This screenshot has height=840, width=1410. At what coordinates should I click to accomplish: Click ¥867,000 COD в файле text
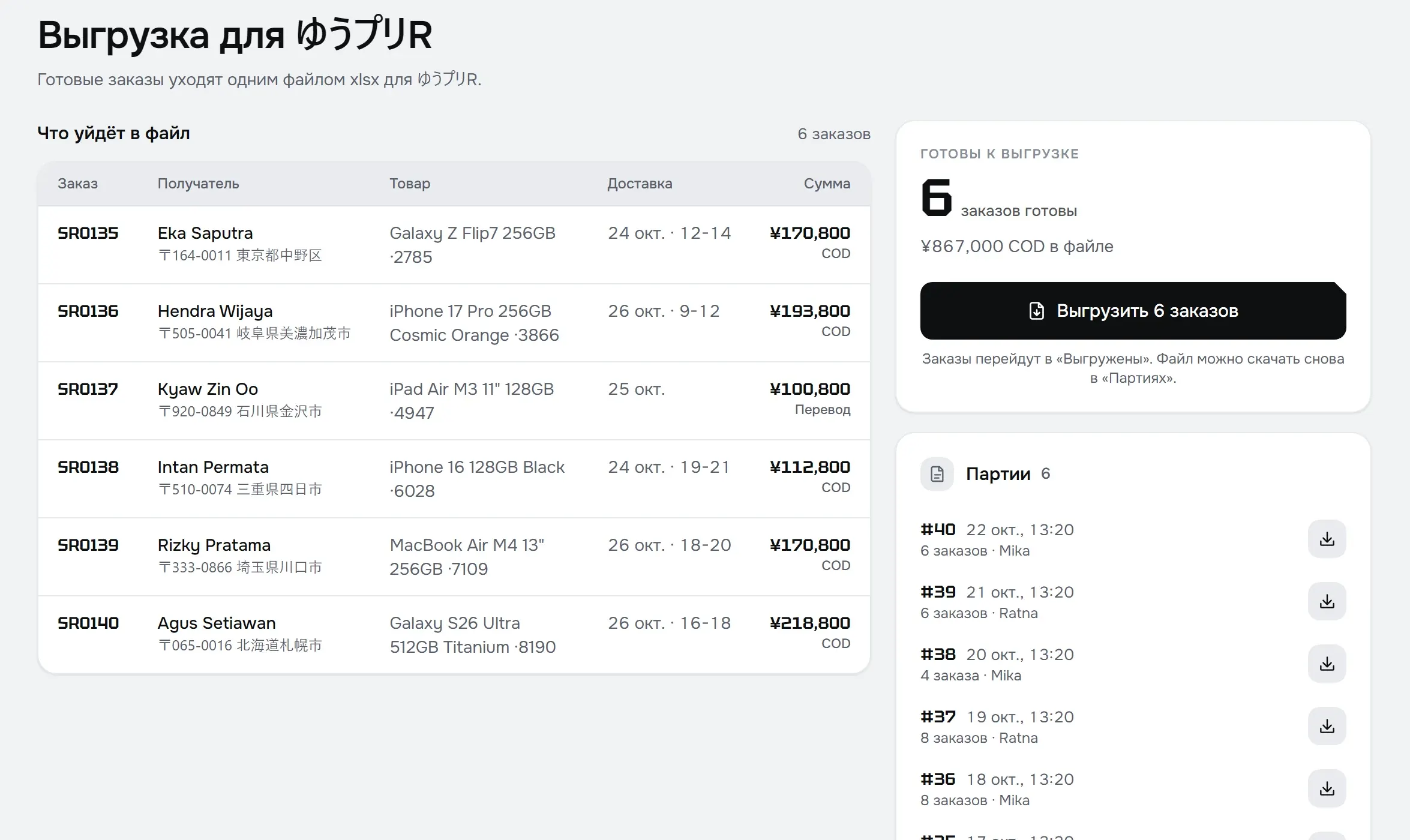(1017, 246)
